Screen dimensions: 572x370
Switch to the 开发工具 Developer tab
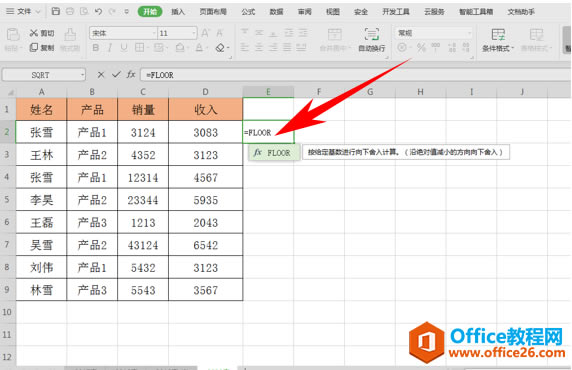[396, 12]
